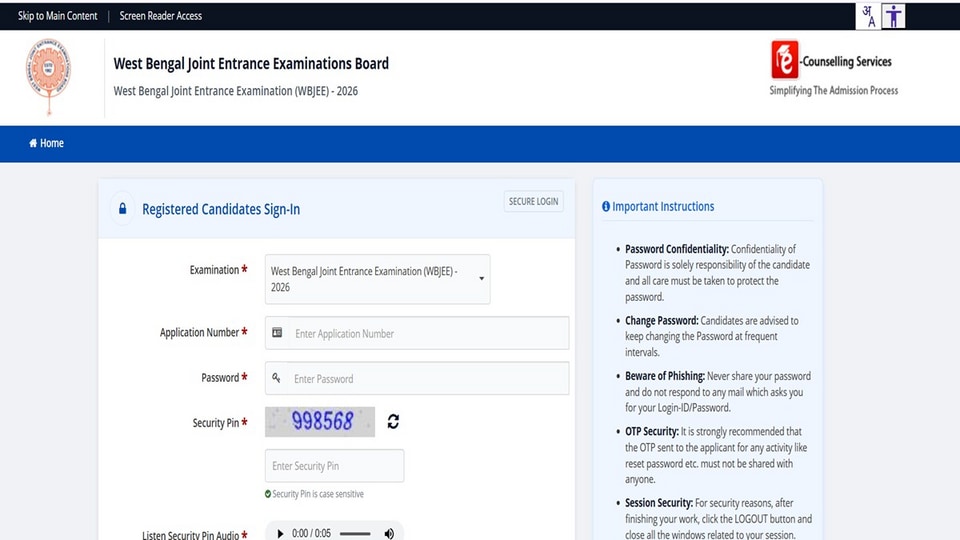Click Simplifying The Admission Process tagline
This screenshot has height=540, width=960.
click(x=833, y=91)
